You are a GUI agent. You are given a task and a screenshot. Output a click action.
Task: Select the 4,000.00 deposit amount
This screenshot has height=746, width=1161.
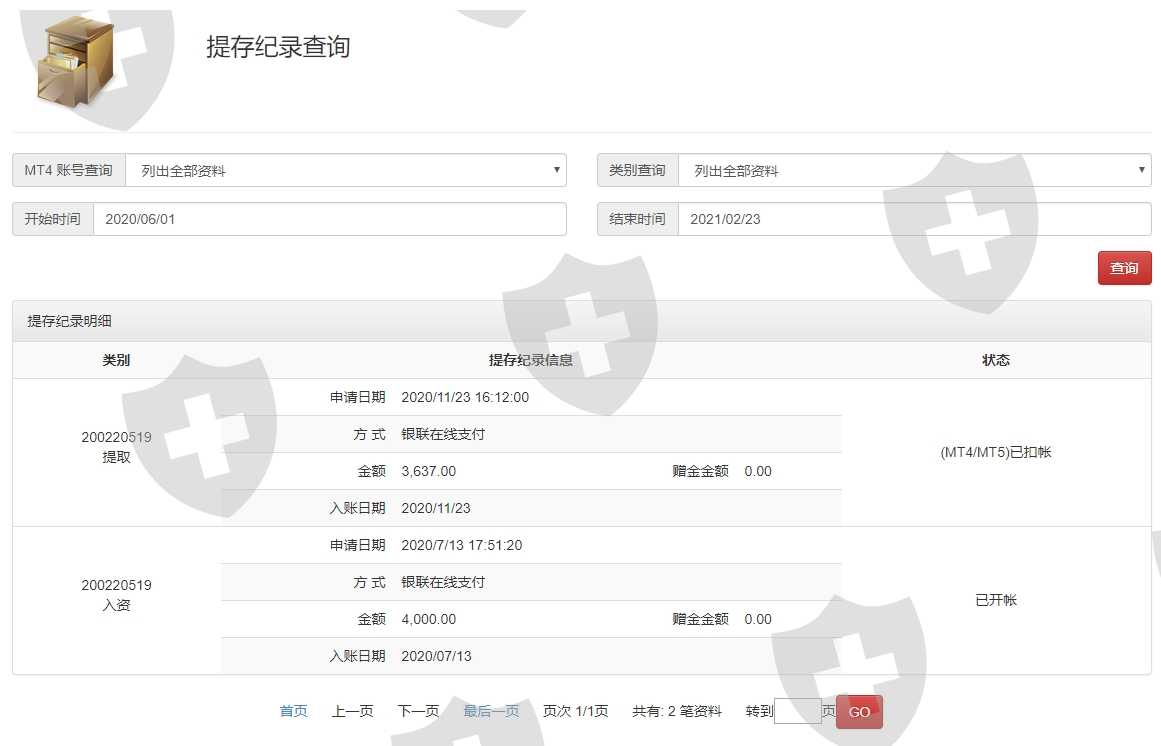[428, 619]
